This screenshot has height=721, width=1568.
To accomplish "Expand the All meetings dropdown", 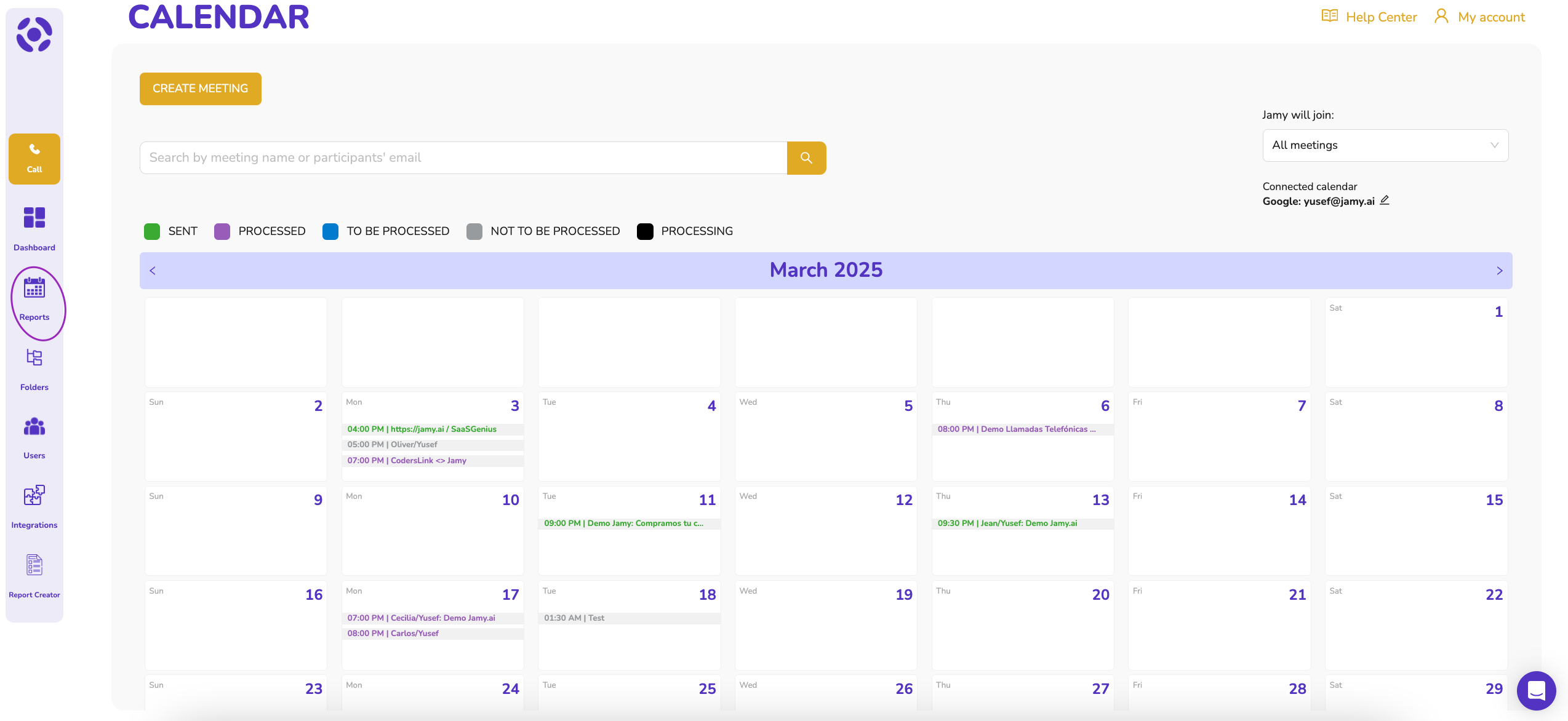I will point(1385,146).
